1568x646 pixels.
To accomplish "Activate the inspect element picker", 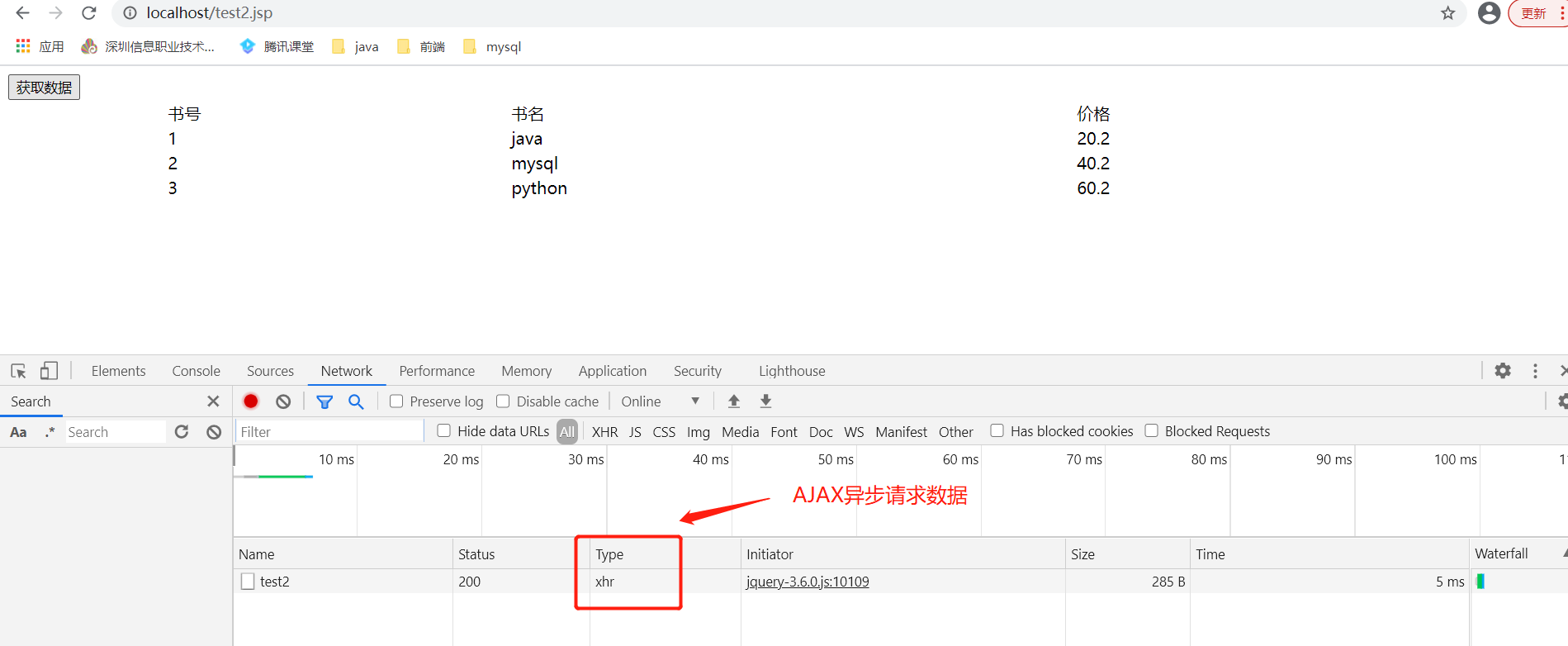I will [18, 371].
